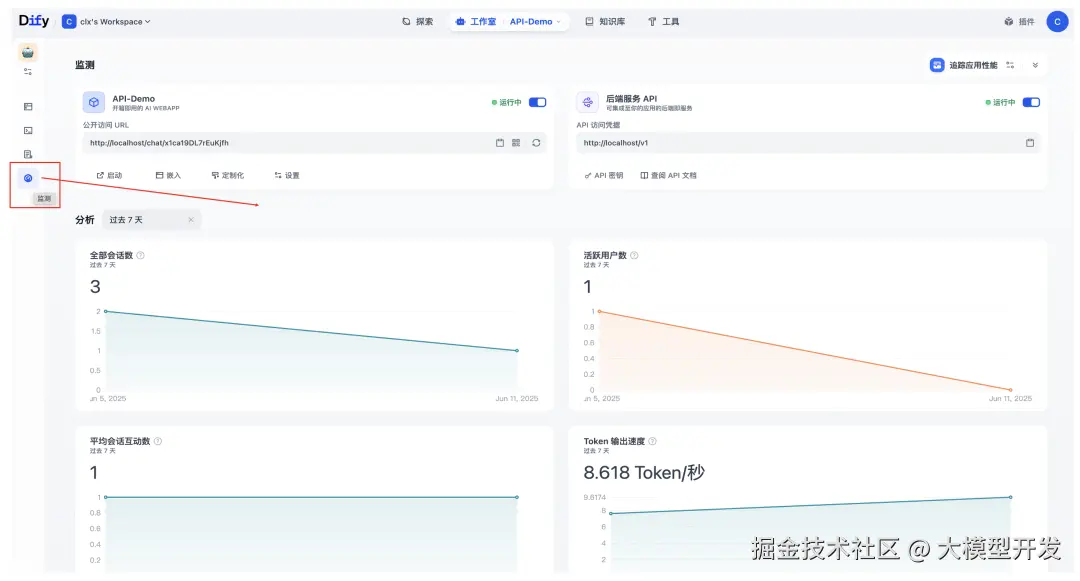Viewport: 1080px width, 581px height.
Task: Open the 插件 plugins icon in top bar
Action: click(x=1018, y=20)
